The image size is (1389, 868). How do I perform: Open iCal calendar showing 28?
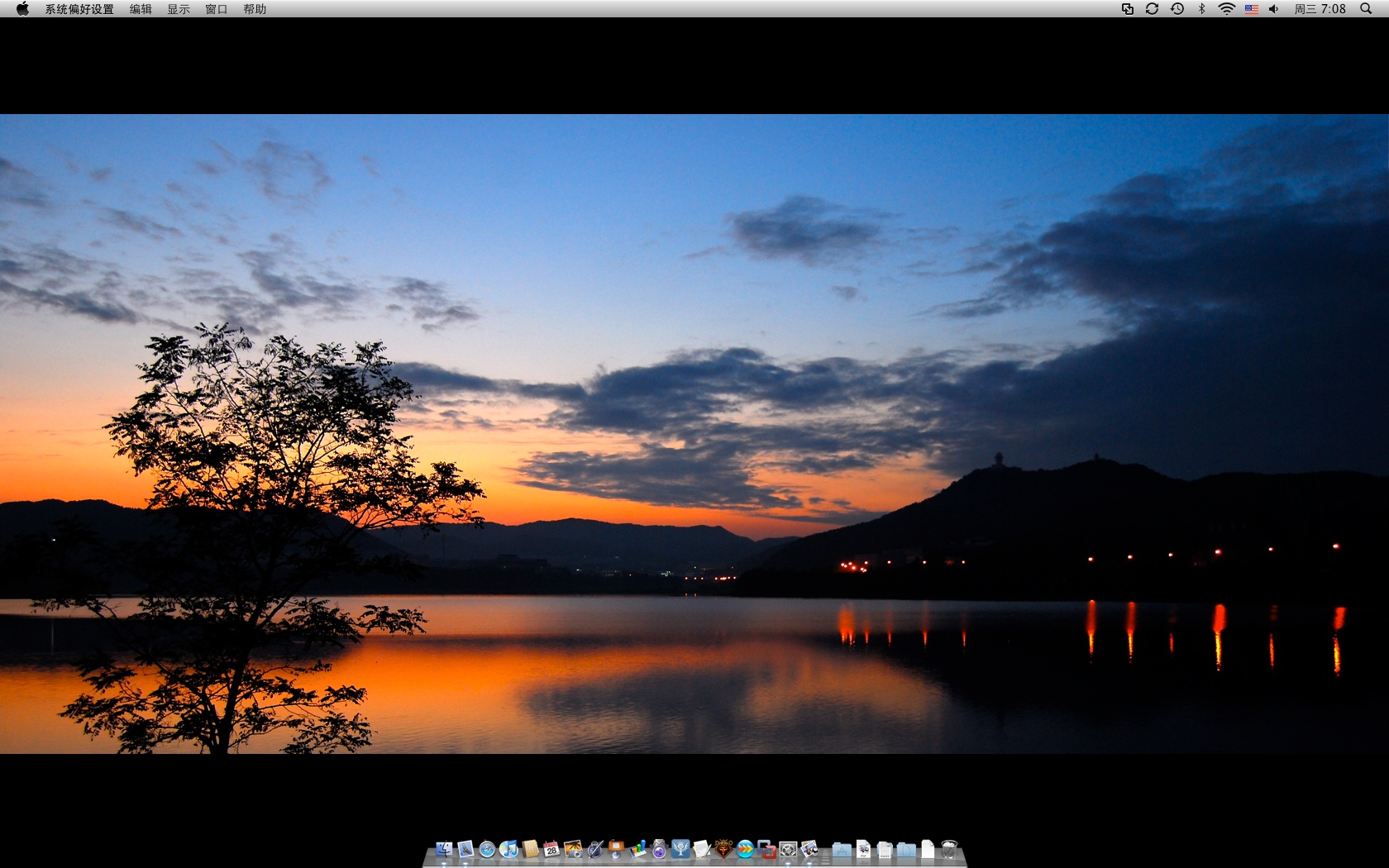pos(551,849)
